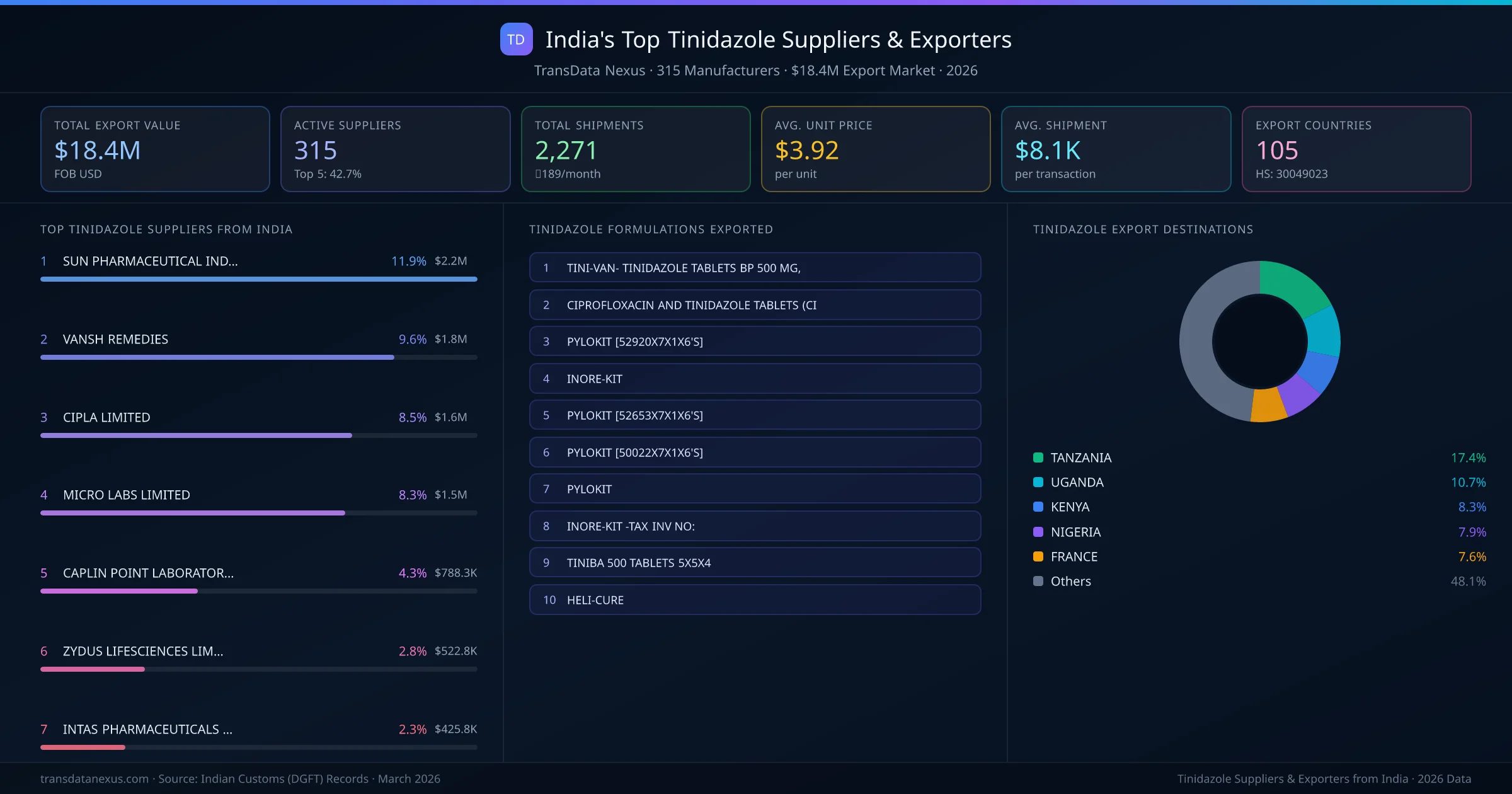This screenshot has width=1512, height=794.
Task: Select the Avg. Shipment card showing $8.1K
Action: (1116, 149)
